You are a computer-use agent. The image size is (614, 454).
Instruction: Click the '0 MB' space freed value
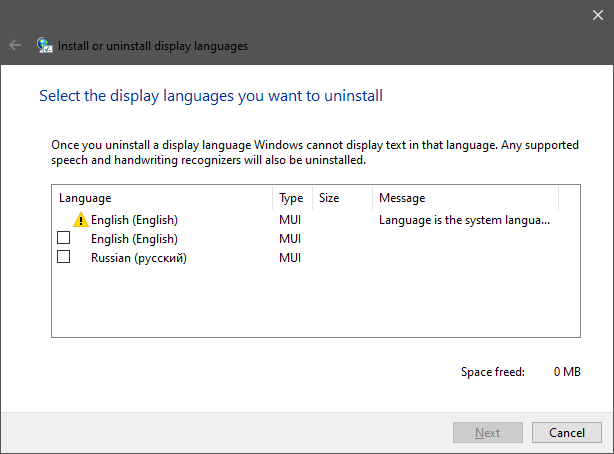[567, 371]
